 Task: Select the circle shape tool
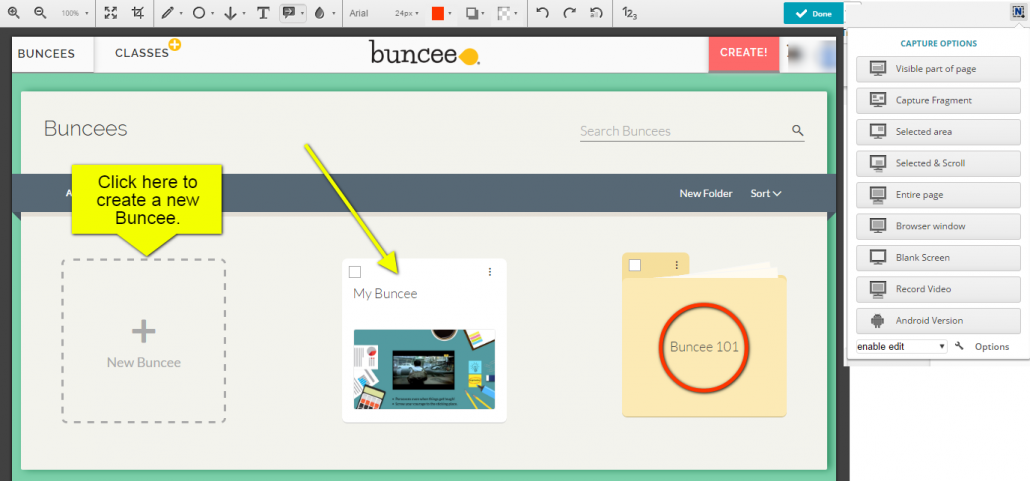coord(198,13)
